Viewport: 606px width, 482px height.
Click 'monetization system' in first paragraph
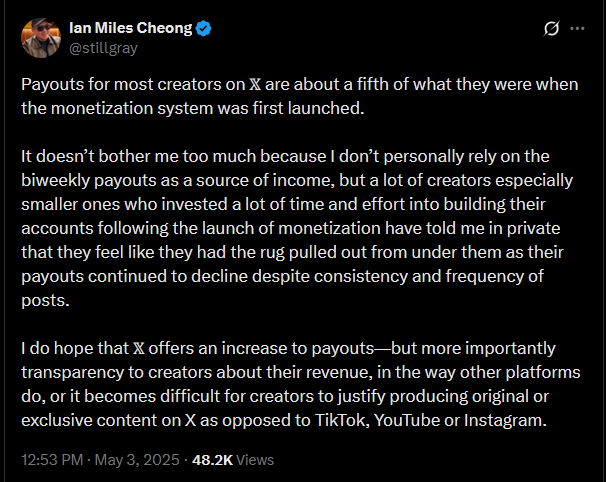131,109
